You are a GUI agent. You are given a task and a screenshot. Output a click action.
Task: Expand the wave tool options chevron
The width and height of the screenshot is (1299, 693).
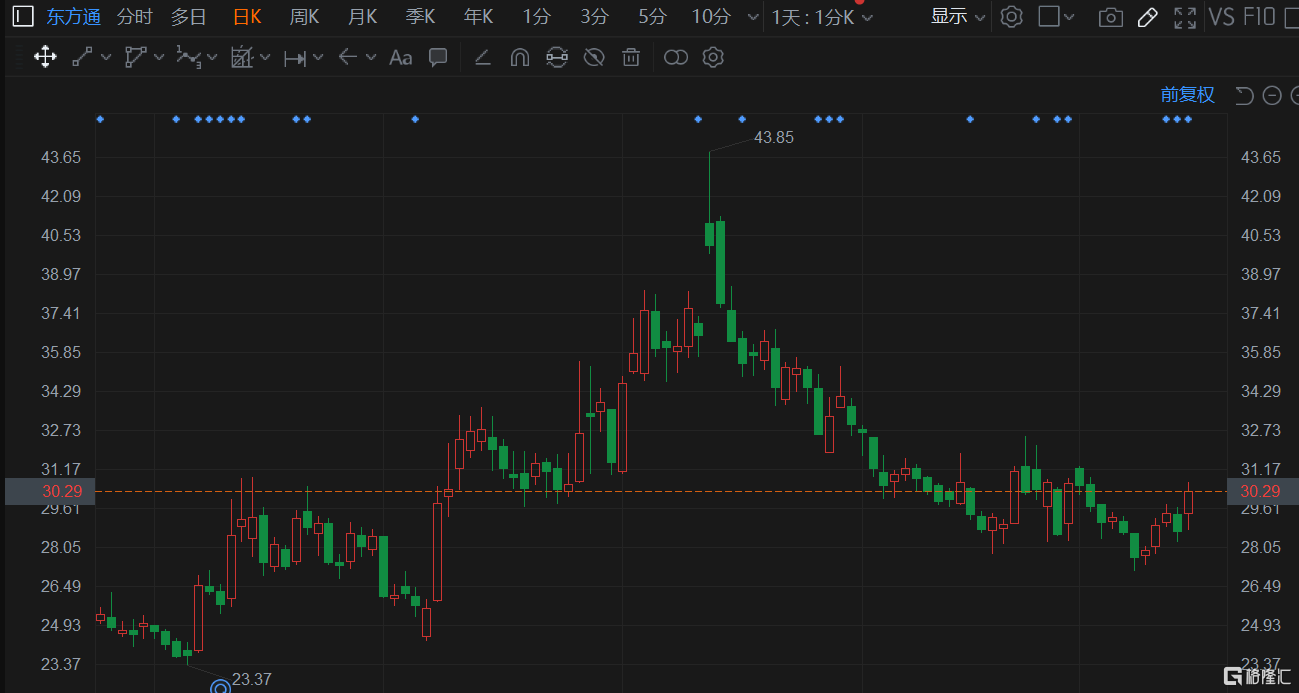(x=212, y=58)
